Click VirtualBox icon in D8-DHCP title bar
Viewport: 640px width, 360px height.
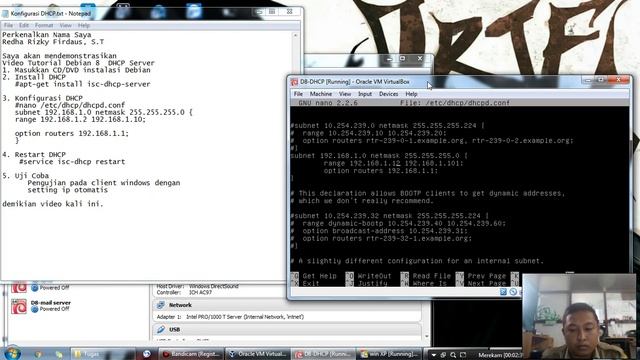[x=294, y=82]
